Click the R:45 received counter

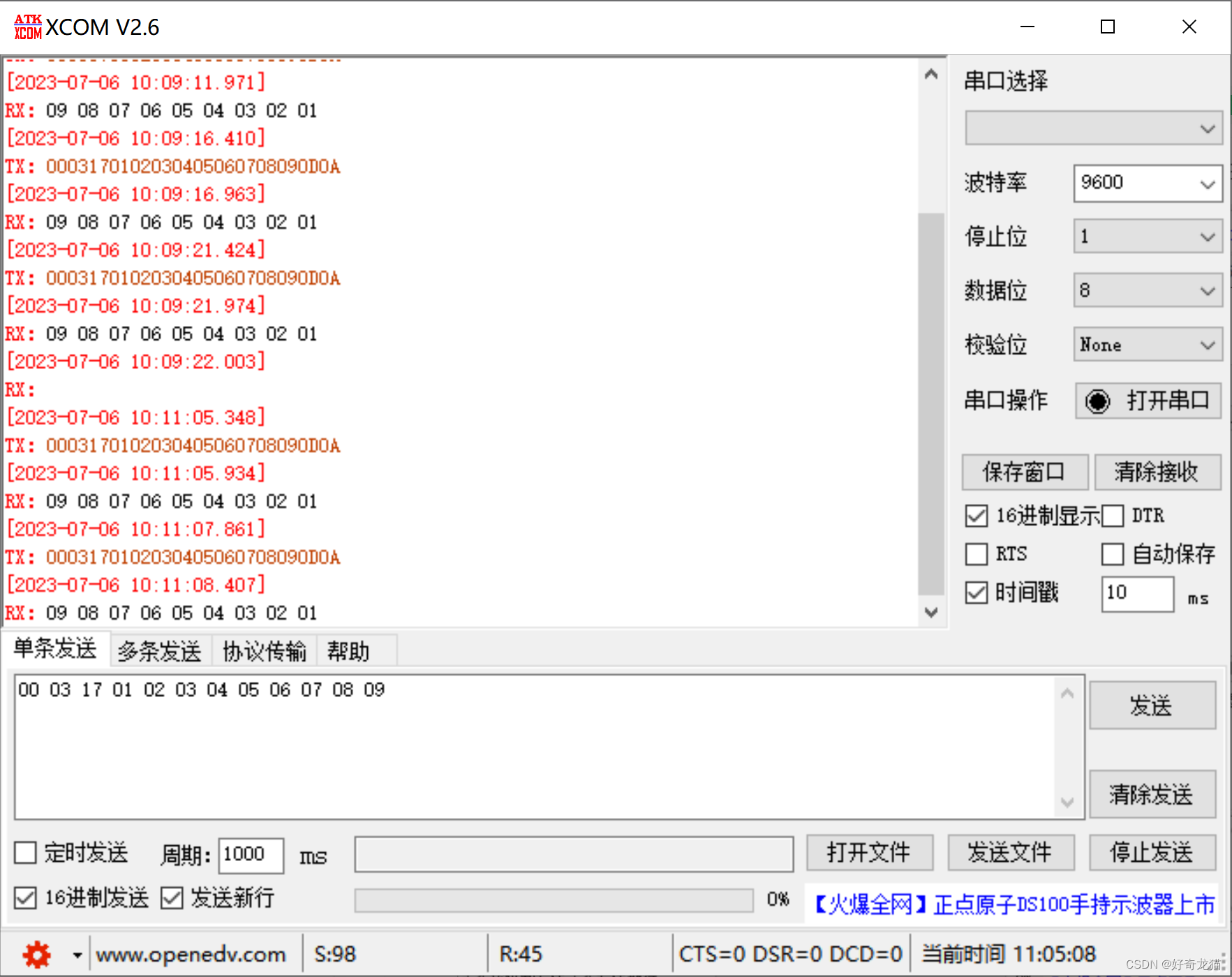pyautogui.click(x=521, y=954)
